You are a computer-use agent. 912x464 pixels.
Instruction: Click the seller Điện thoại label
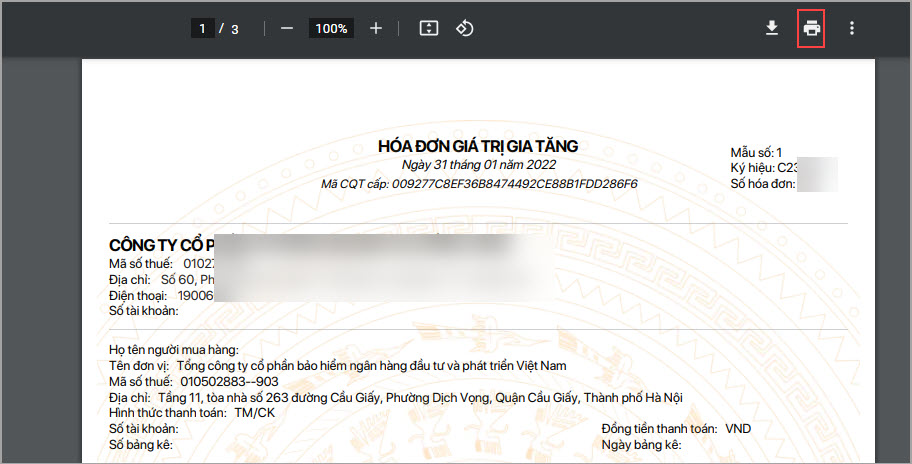[138, 295]
